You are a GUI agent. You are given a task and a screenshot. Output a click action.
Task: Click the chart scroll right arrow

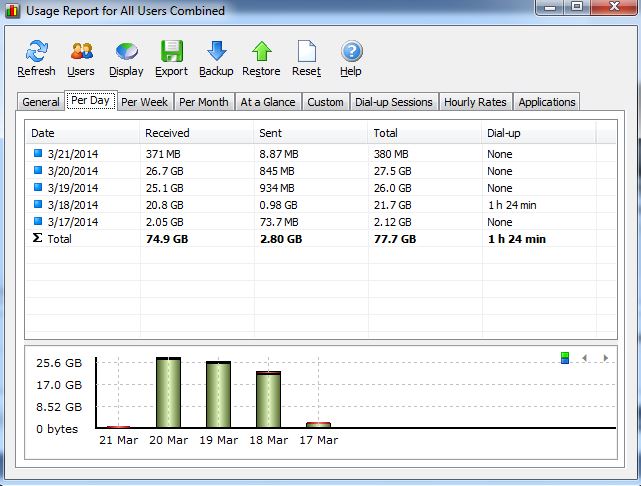[x=606, y=358]
